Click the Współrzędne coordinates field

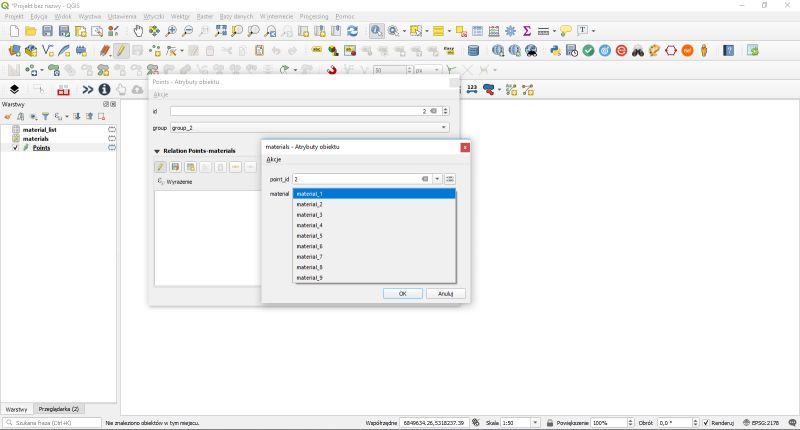[x=434, y=423]
